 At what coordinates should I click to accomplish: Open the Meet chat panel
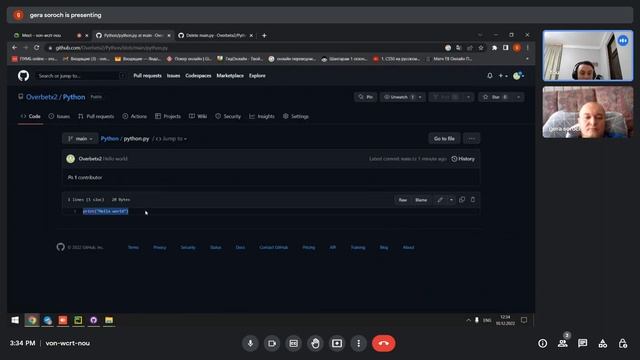[x=582, y=343]
